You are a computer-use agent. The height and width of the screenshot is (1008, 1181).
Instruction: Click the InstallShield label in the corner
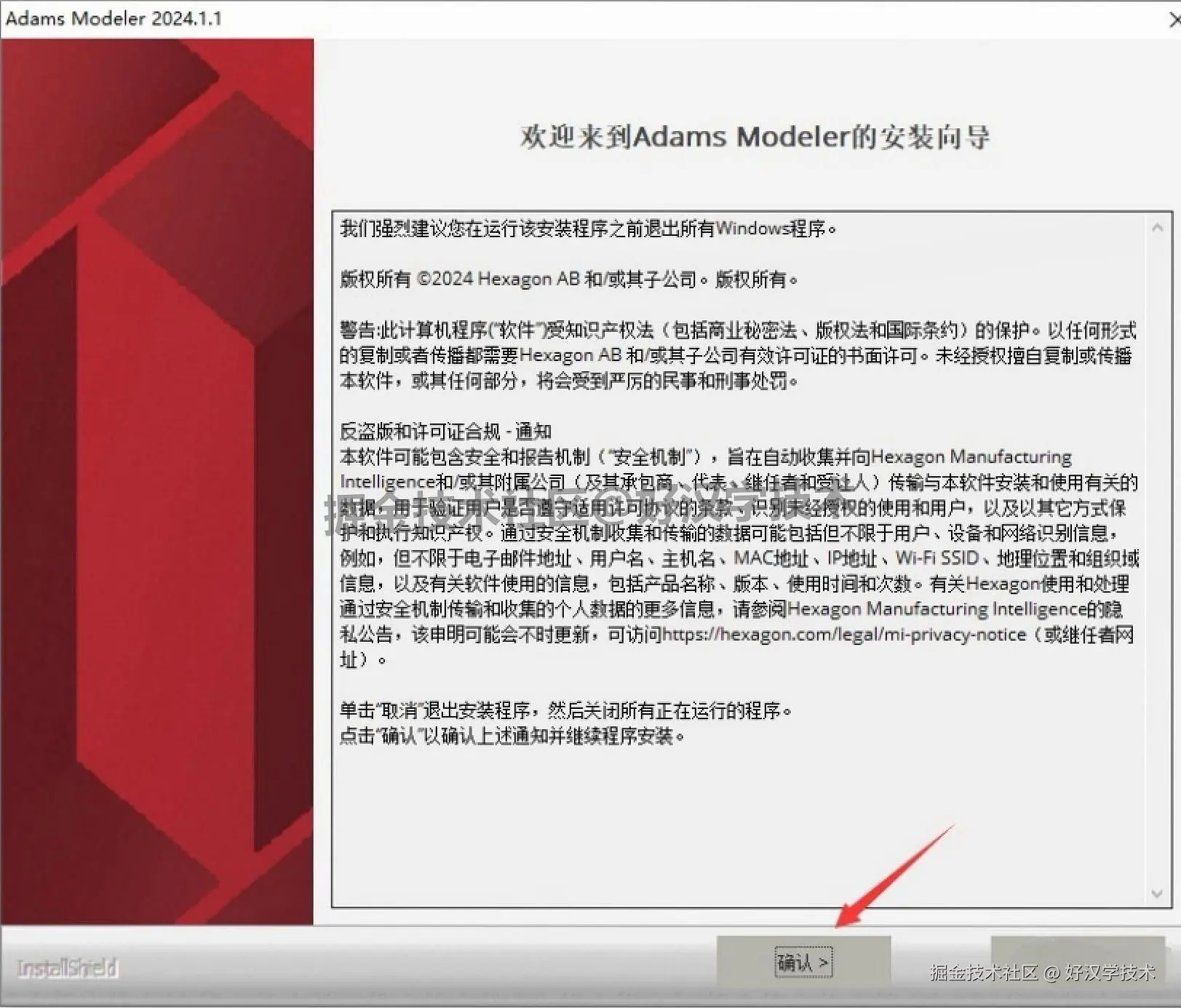(x=65, y=968)
